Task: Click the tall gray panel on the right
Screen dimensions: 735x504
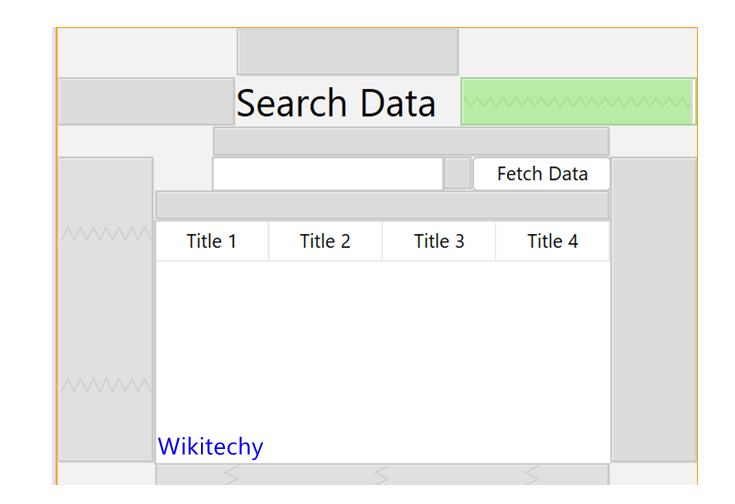Action: pyautogui.click(x=653, y=309)
